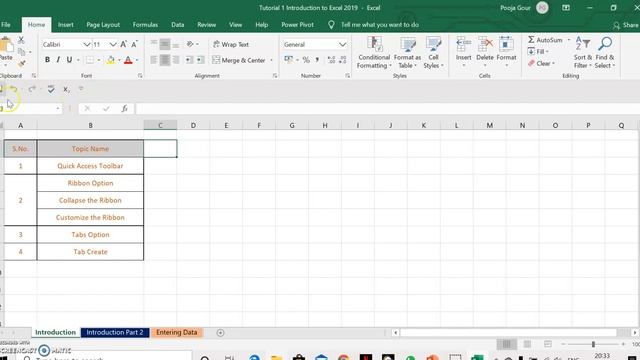Toggle Bold formatting
Screen dimensions: 640x360
click(x=47, y=60)
